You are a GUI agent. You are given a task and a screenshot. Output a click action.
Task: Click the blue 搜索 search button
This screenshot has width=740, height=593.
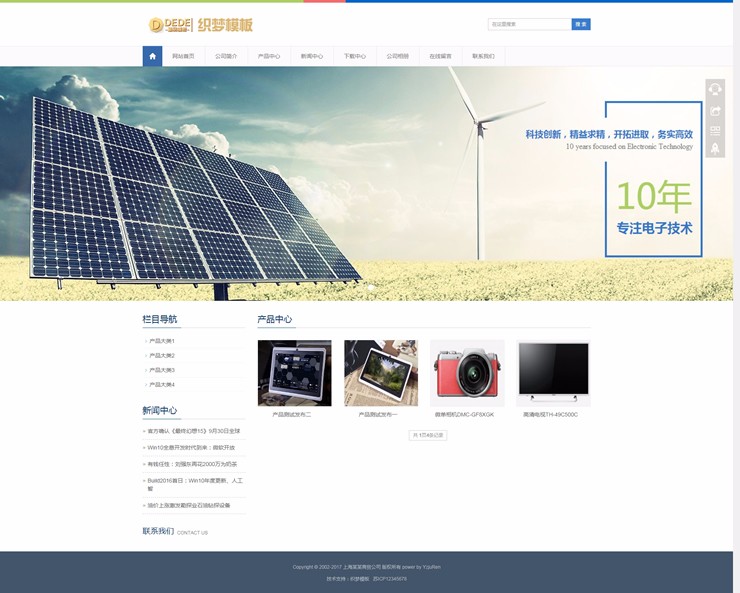[581, 24]
